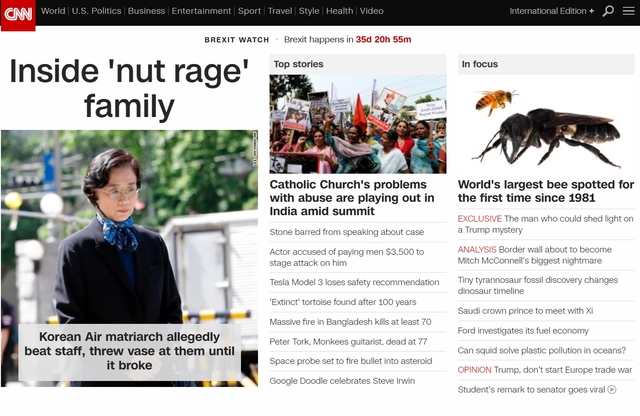Open the Inside 'nut rage' family headline
The width and height of the screenshot is (640, 416).
(128, 87)
